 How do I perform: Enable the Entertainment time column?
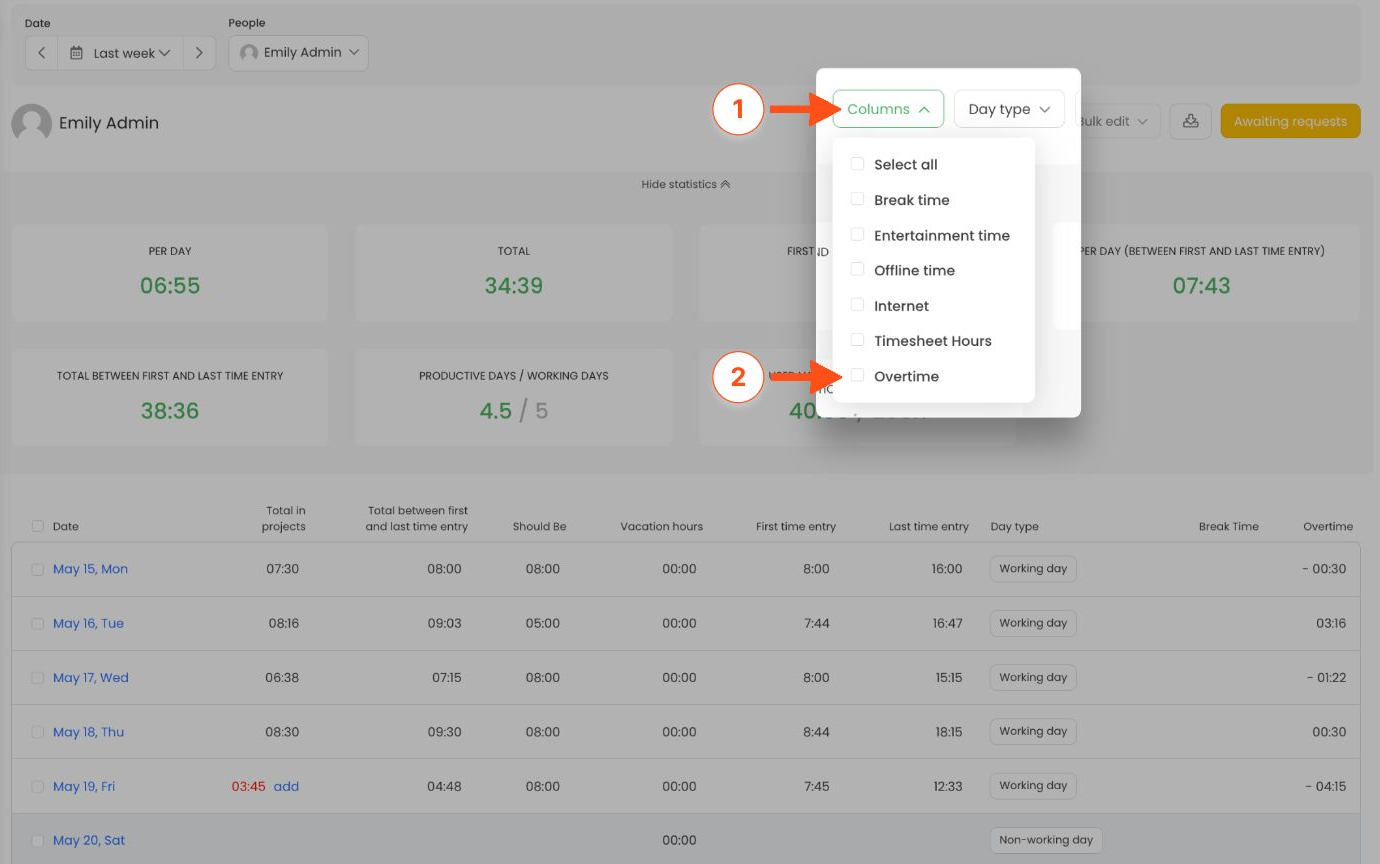click(857, 234)
